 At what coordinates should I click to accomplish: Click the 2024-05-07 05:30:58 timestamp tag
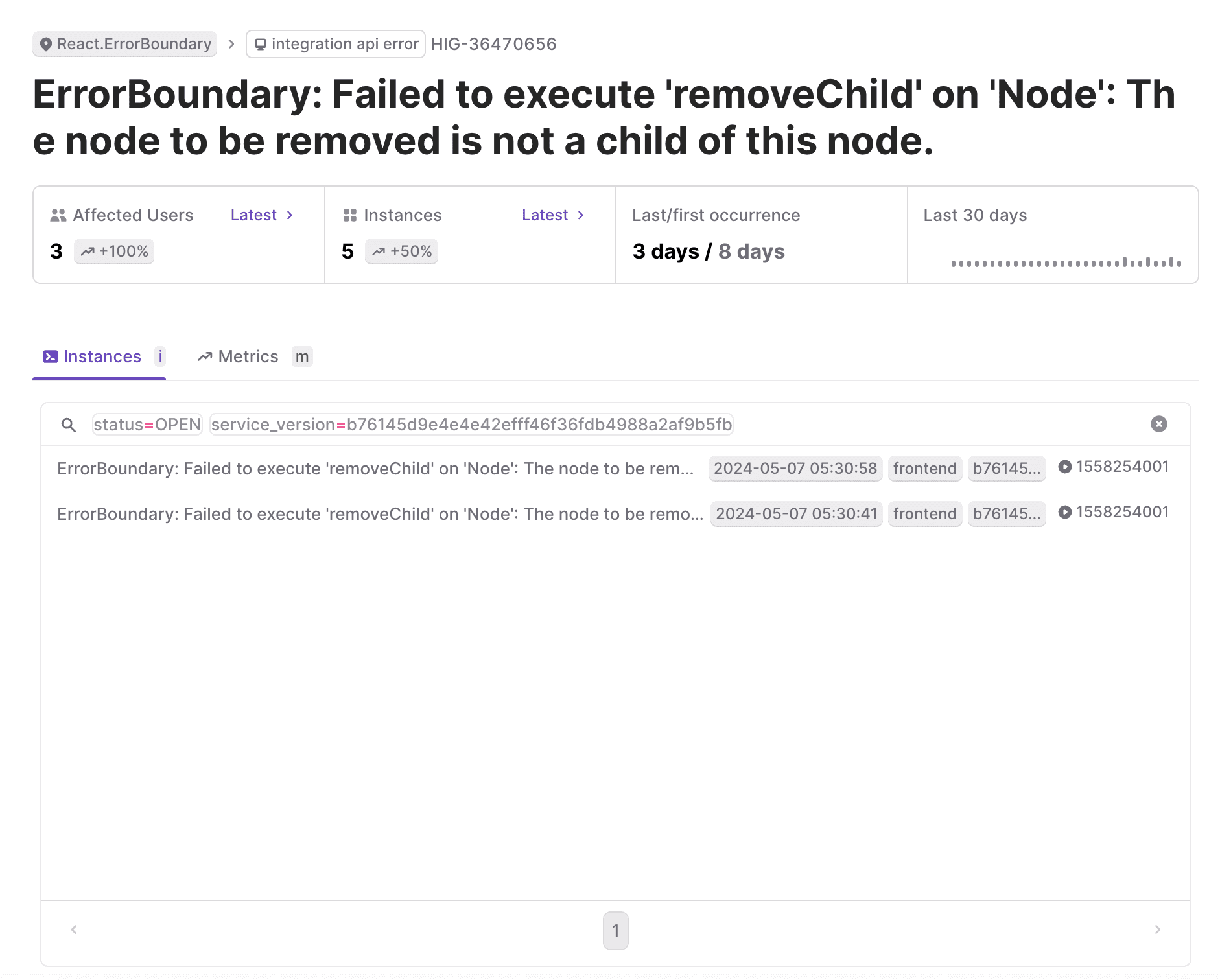coord(795,469)
